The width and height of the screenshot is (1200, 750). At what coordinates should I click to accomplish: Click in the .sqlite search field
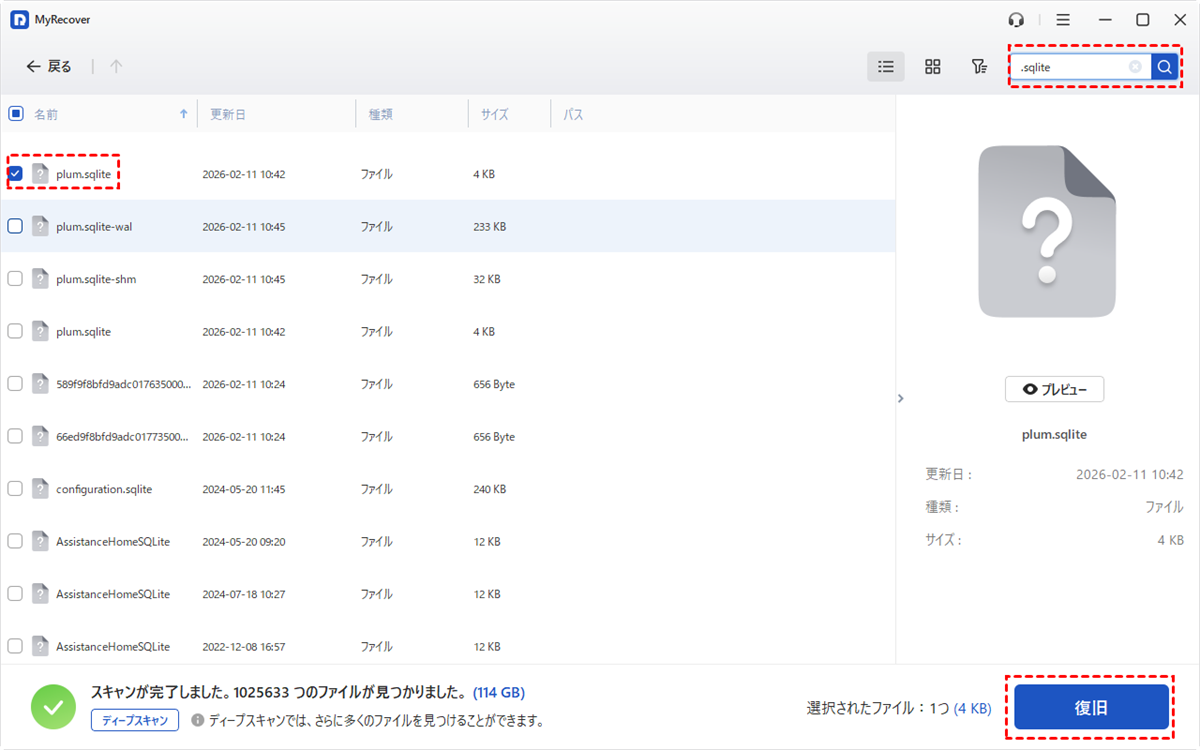point(1070,67)
